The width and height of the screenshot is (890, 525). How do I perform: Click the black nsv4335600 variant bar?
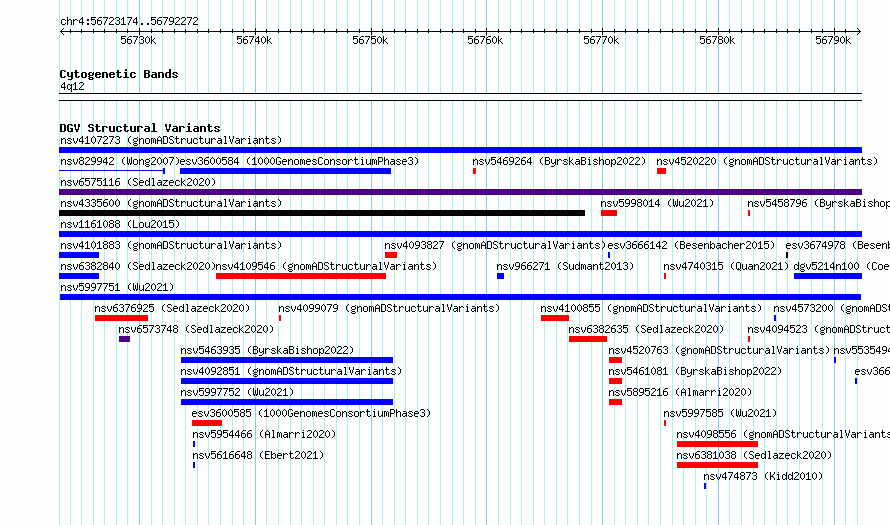pyautogui.click(x=322, y=213)
